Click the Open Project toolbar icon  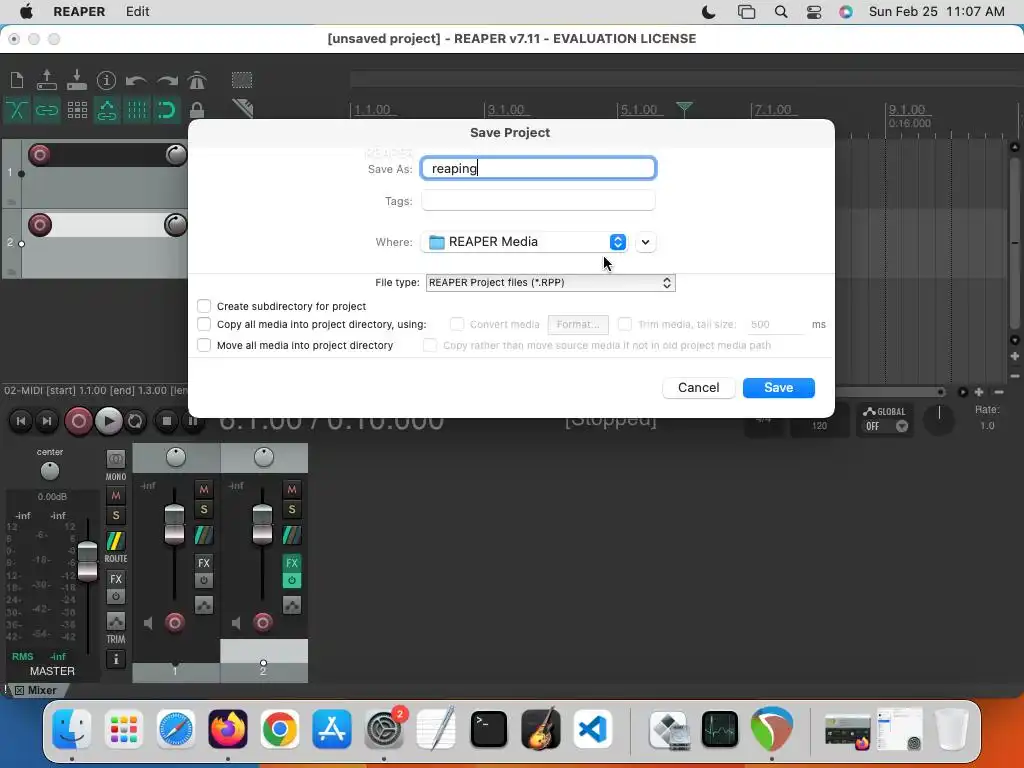[x=46, y=80]
